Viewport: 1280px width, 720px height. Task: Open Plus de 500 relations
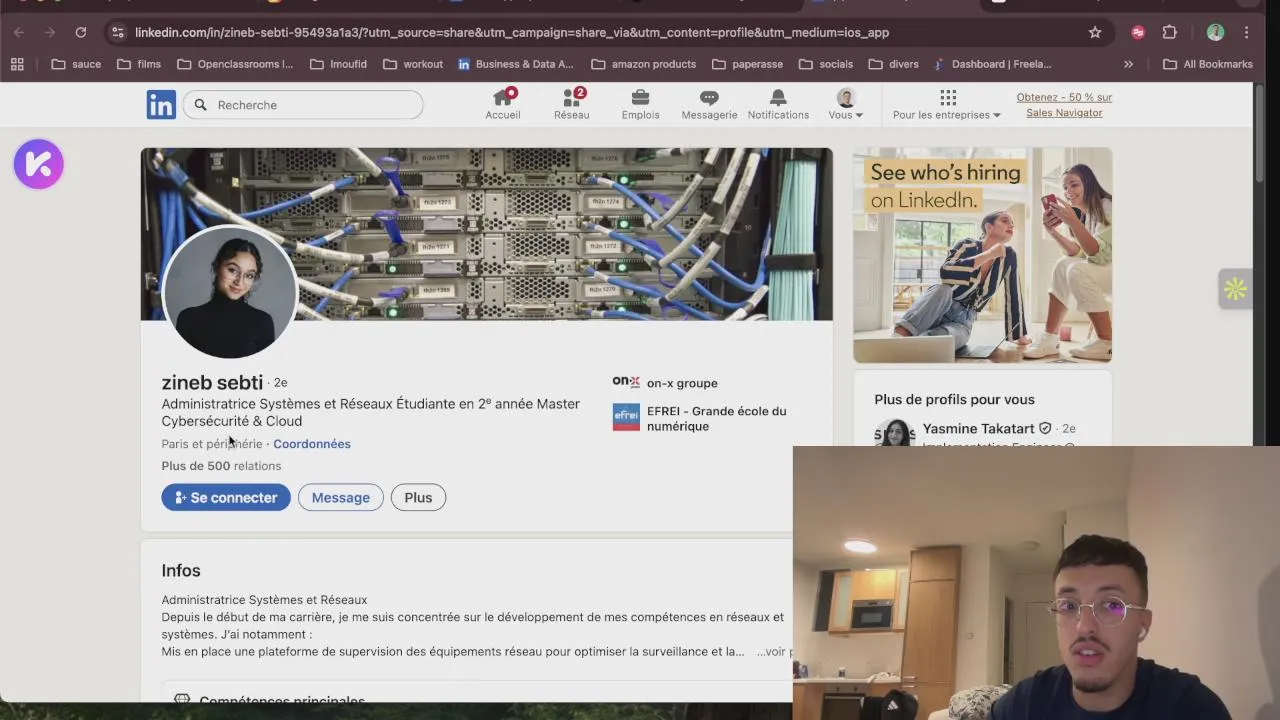[221, 466]
